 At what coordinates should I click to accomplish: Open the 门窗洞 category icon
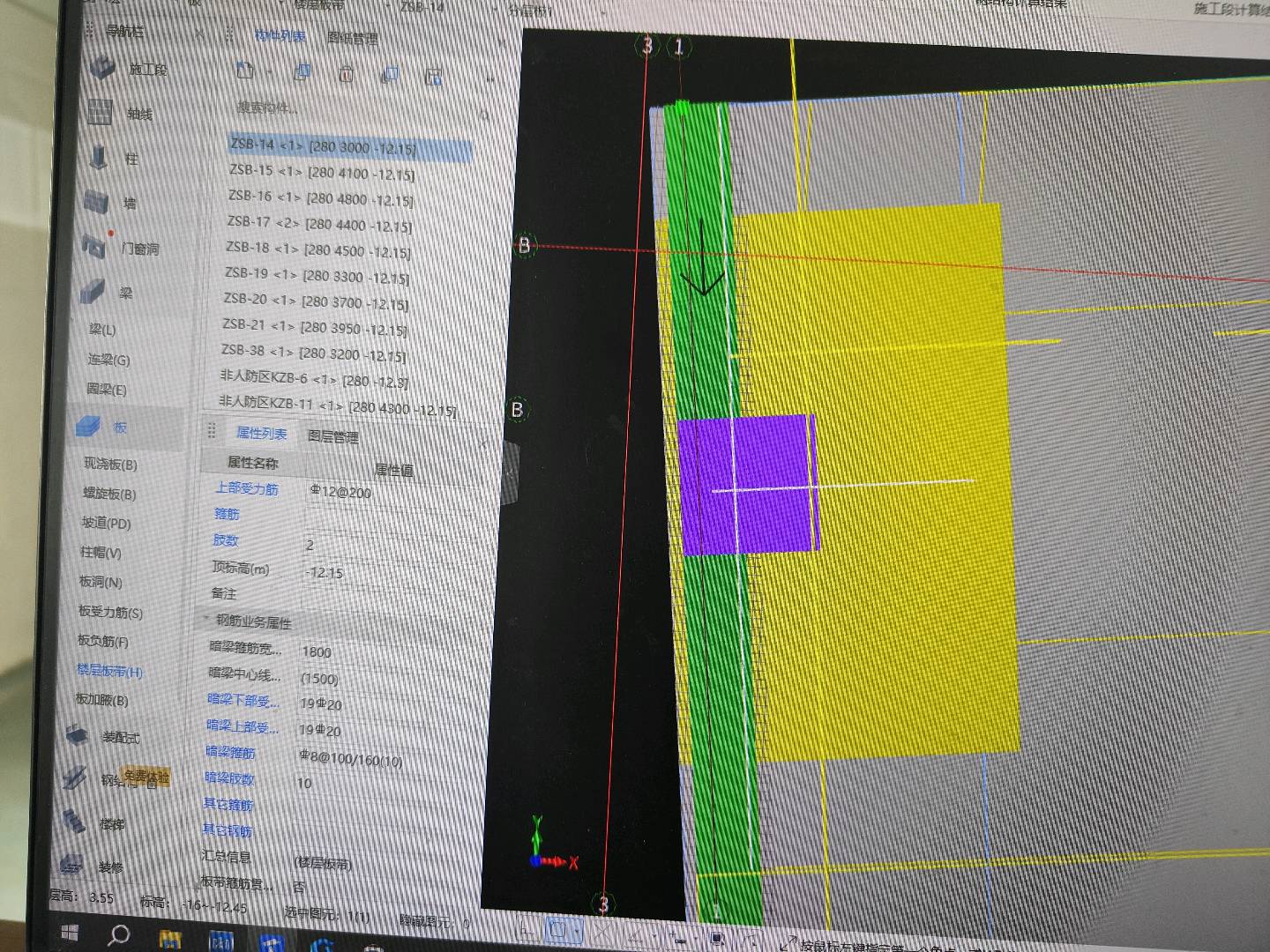(x=93, y=246)
